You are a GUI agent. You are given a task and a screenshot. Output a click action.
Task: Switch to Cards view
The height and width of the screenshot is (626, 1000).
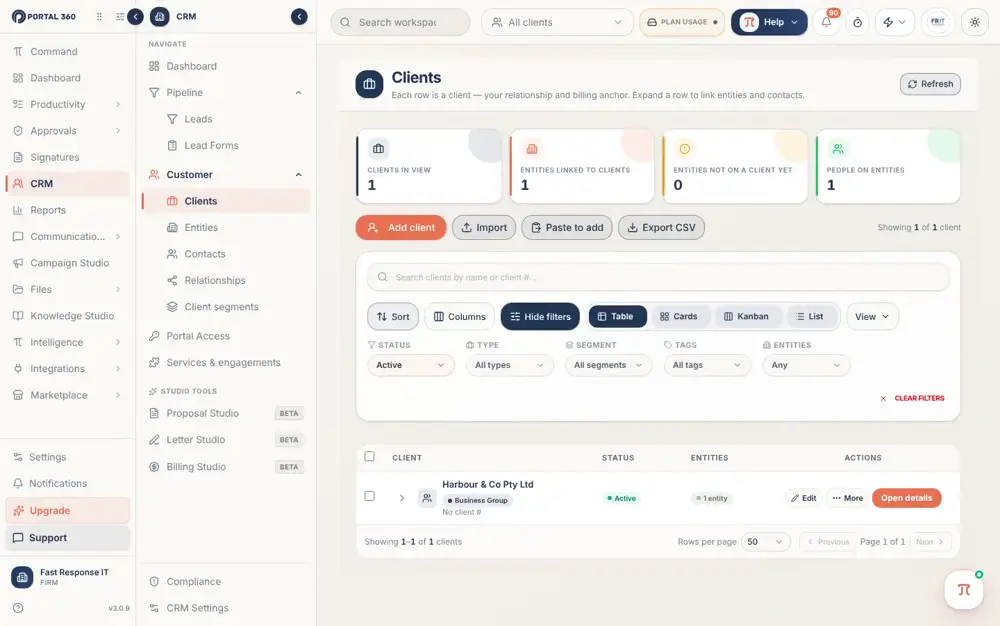679,317
